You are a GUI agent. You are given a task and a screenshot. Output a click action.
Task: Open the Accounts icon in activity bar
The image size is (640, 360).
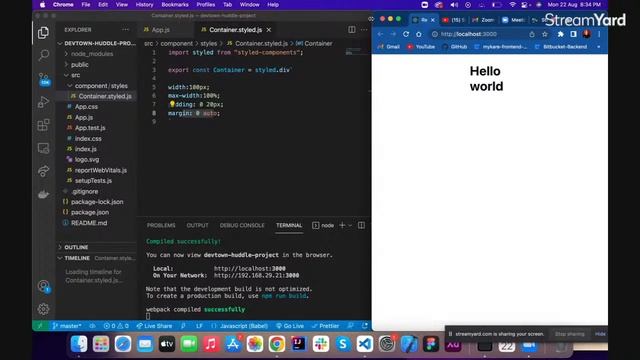43,286
